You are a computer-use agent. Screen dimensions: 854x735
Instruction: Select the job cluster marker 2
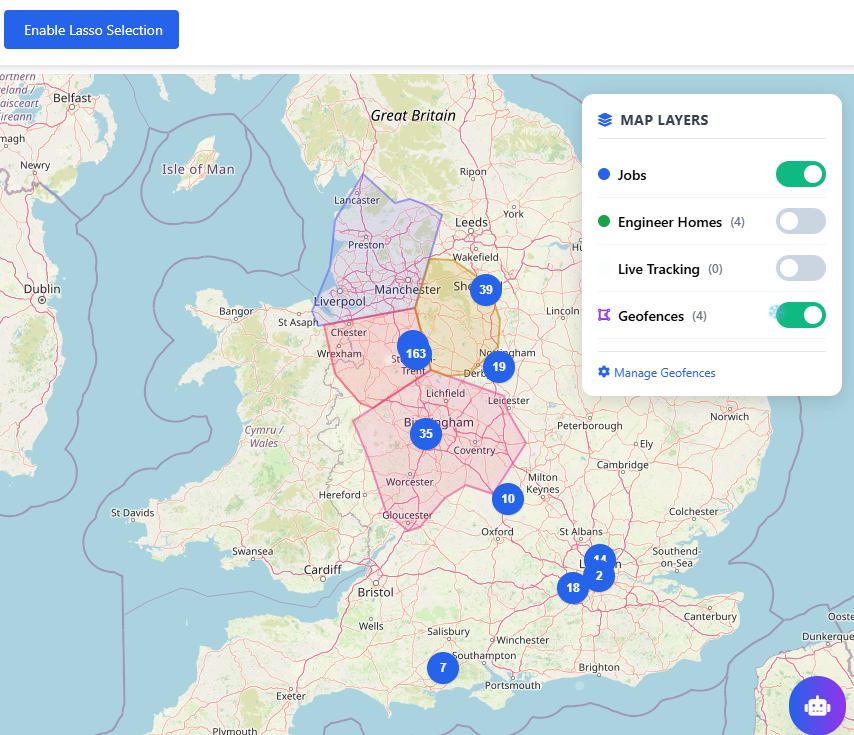click(x=599, y=576)
